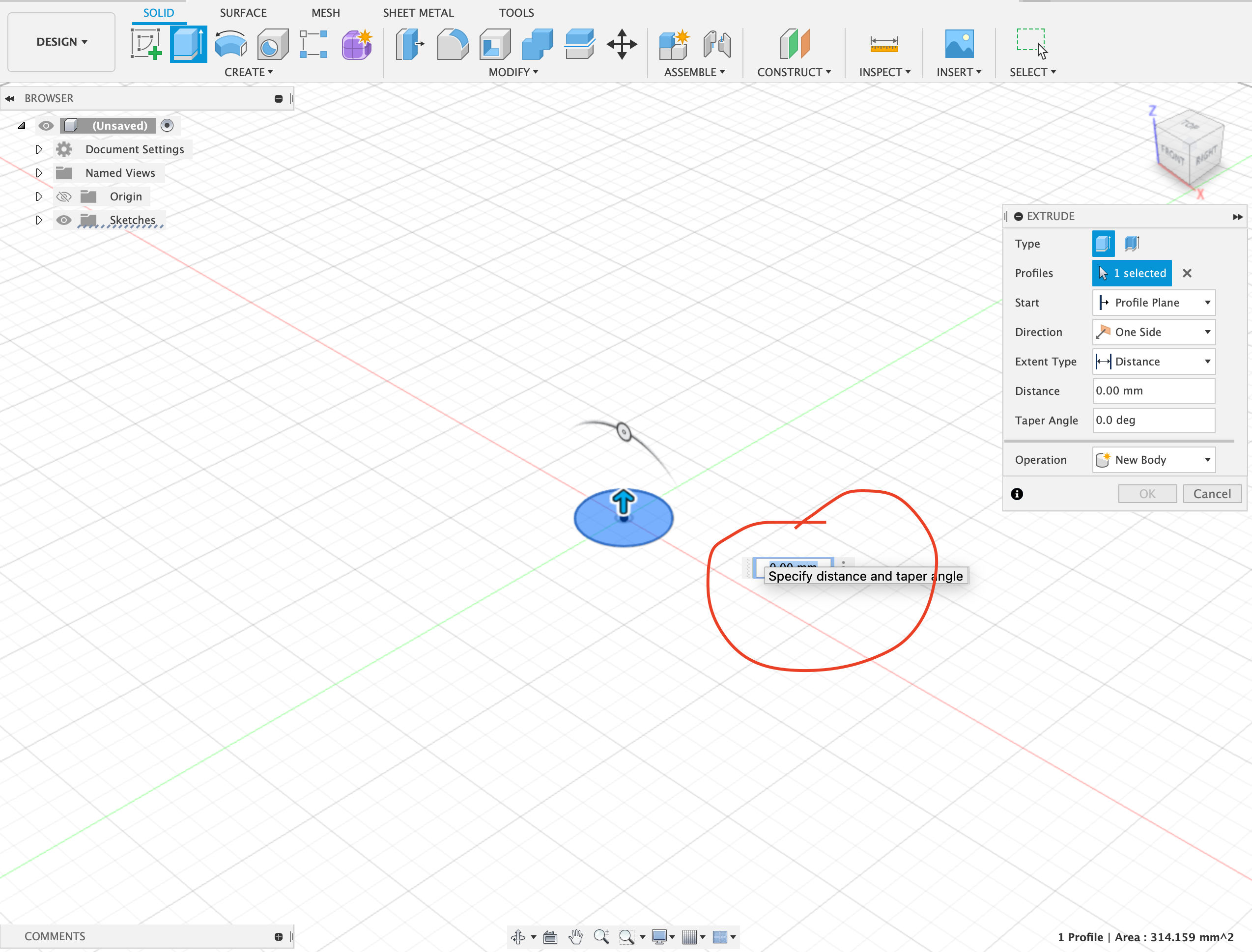Screen dimensions: 1252x952
Task: Open the Select menu label
Action: point(1033,72)
